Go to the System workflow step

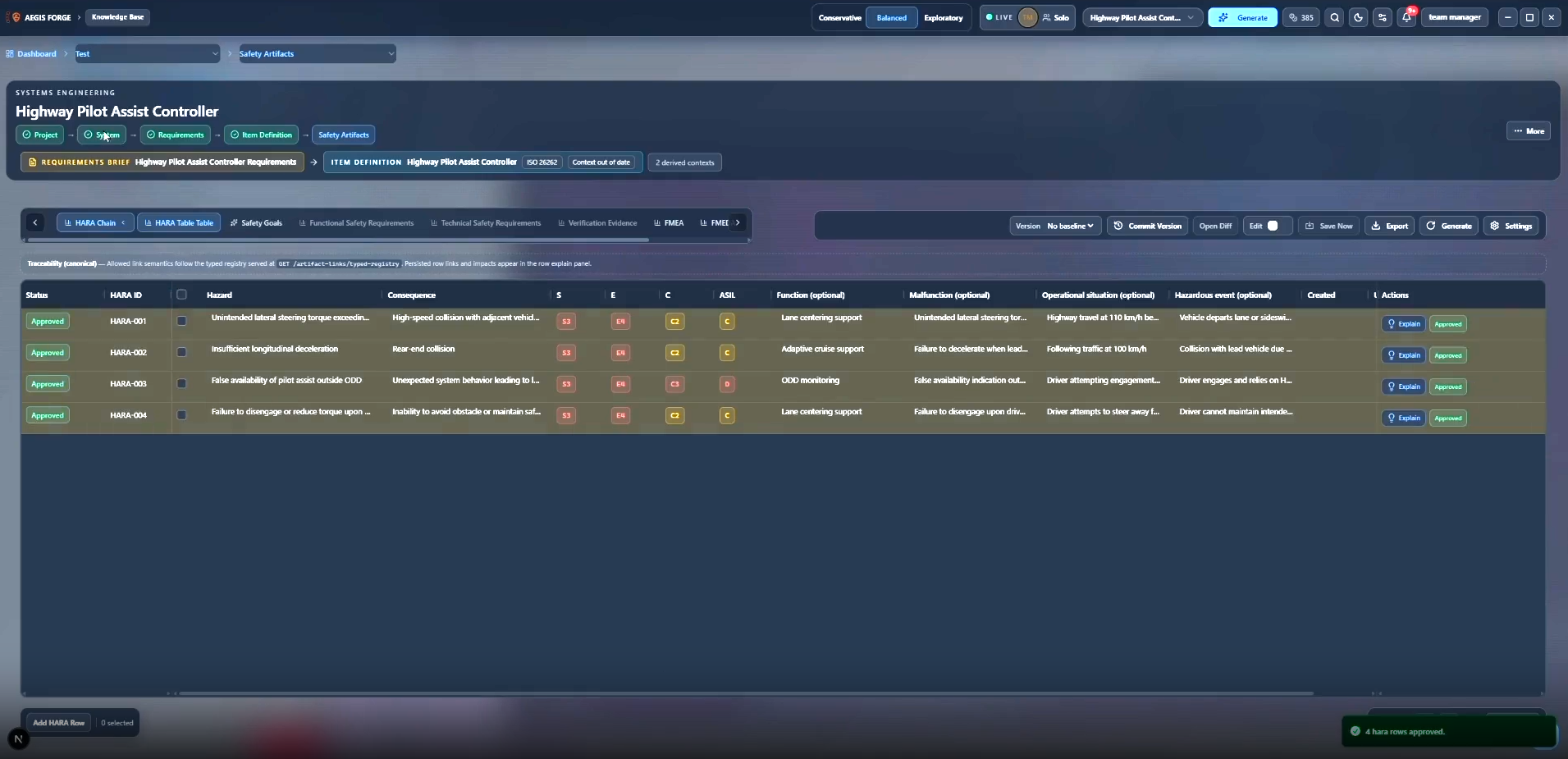pyautogui.click(x=102, y=135)
